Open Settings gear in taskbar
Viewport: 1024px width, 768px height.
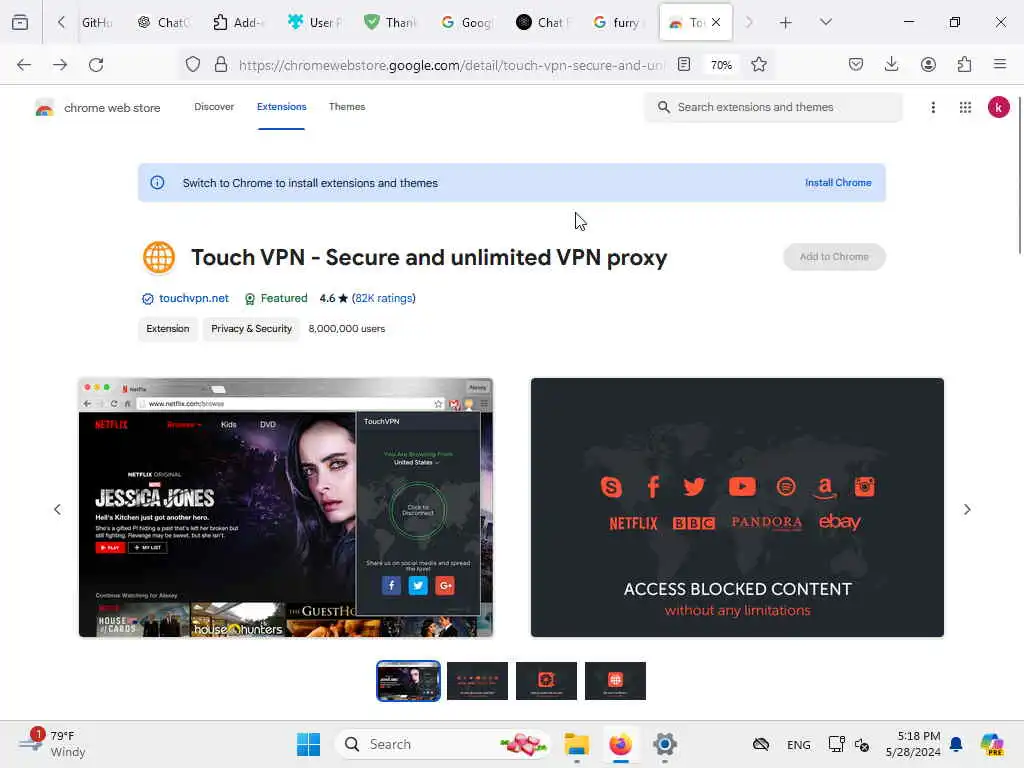pyautogui.click(x=664, y=744)
